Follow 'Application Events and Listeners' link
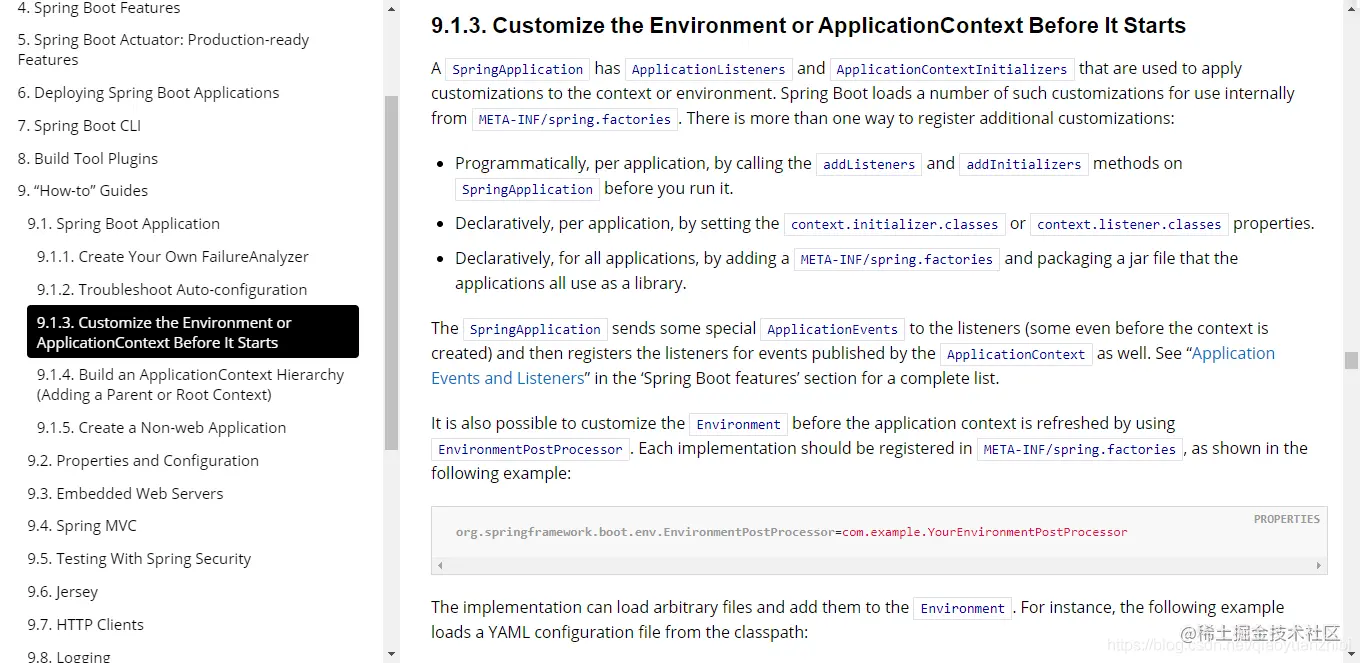 coord(853,366)
